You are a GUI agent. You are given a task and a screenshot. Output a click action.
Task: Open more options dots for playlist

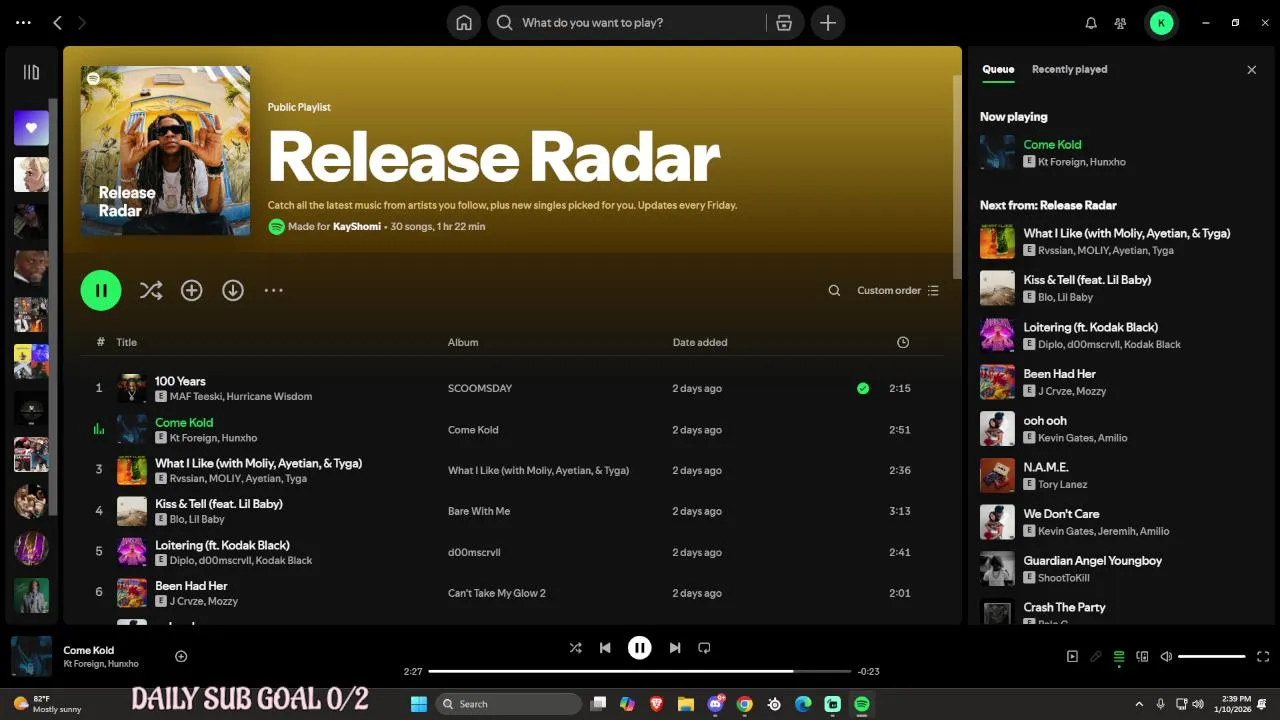[273, 290]
